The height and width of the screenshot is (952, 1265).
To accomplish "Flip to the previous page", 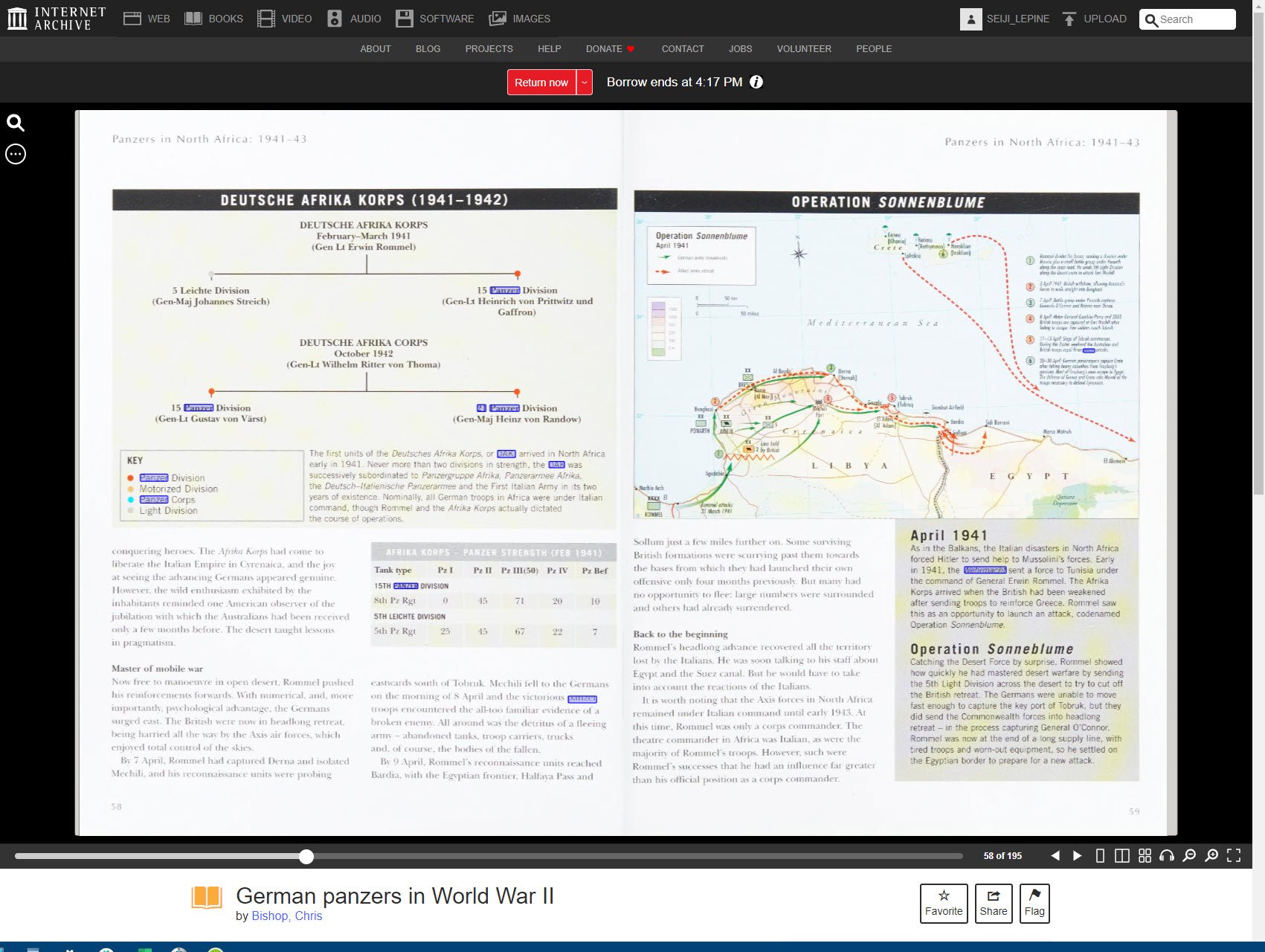I will pyautogui.click(x=1055, y=856).
